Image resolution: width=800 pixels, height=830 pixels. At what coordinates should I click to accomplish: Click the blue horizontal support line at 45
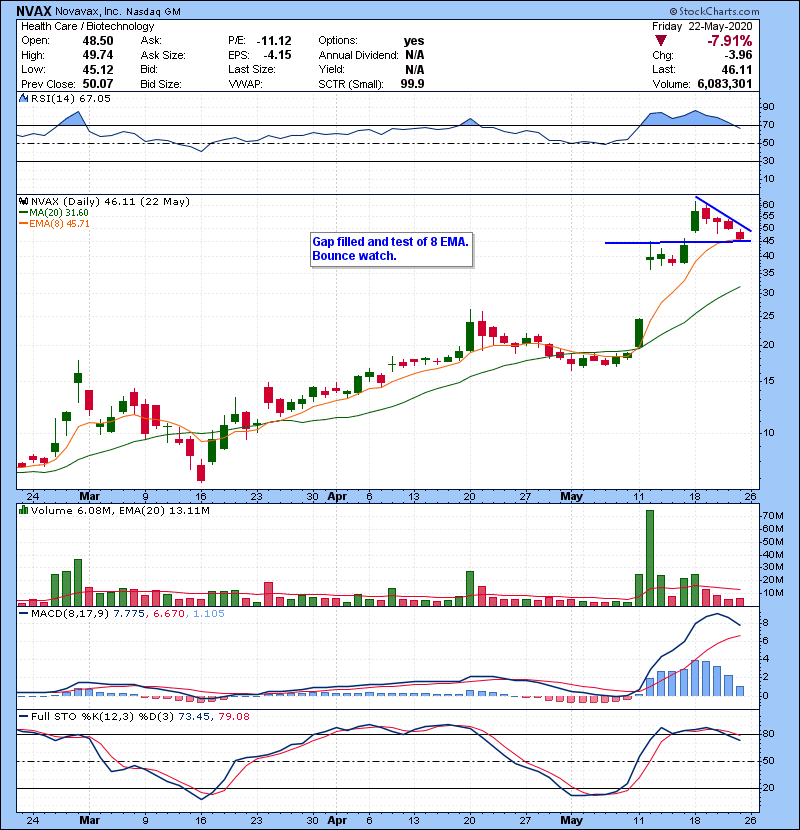tap(678, 242)
